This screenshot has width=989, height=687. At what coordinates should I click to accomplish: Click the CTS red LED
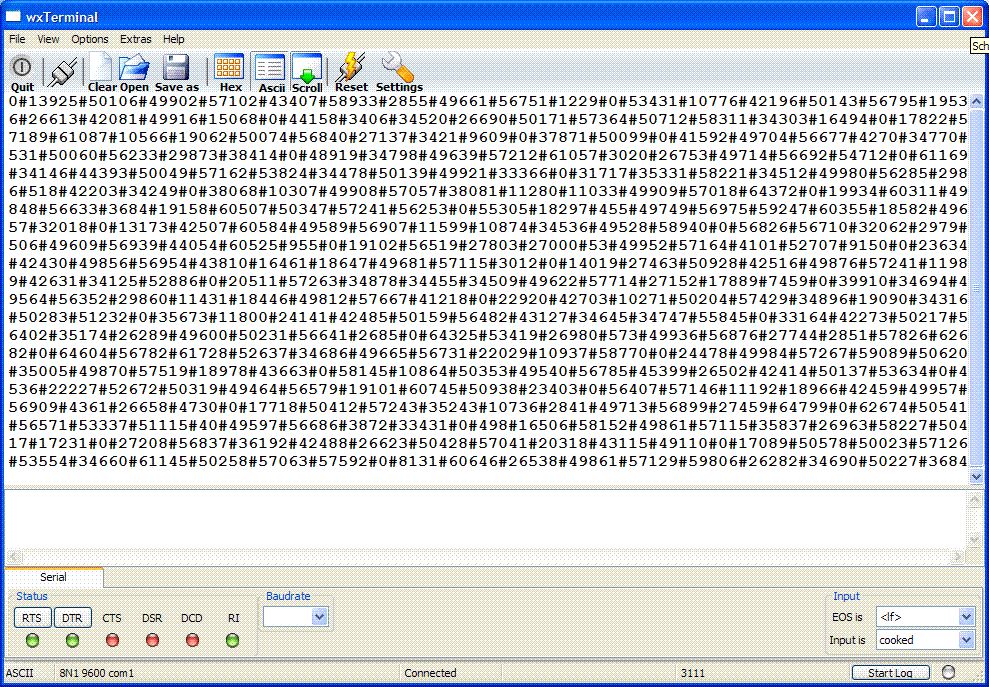coord(112,640)
